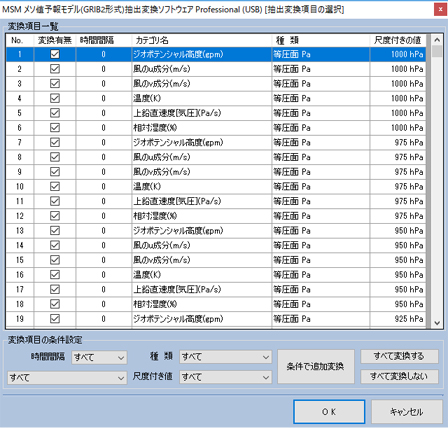Open the 種類 dropdown
The width and height of the screenshot is (448, 428).
(x=225, y=357)
